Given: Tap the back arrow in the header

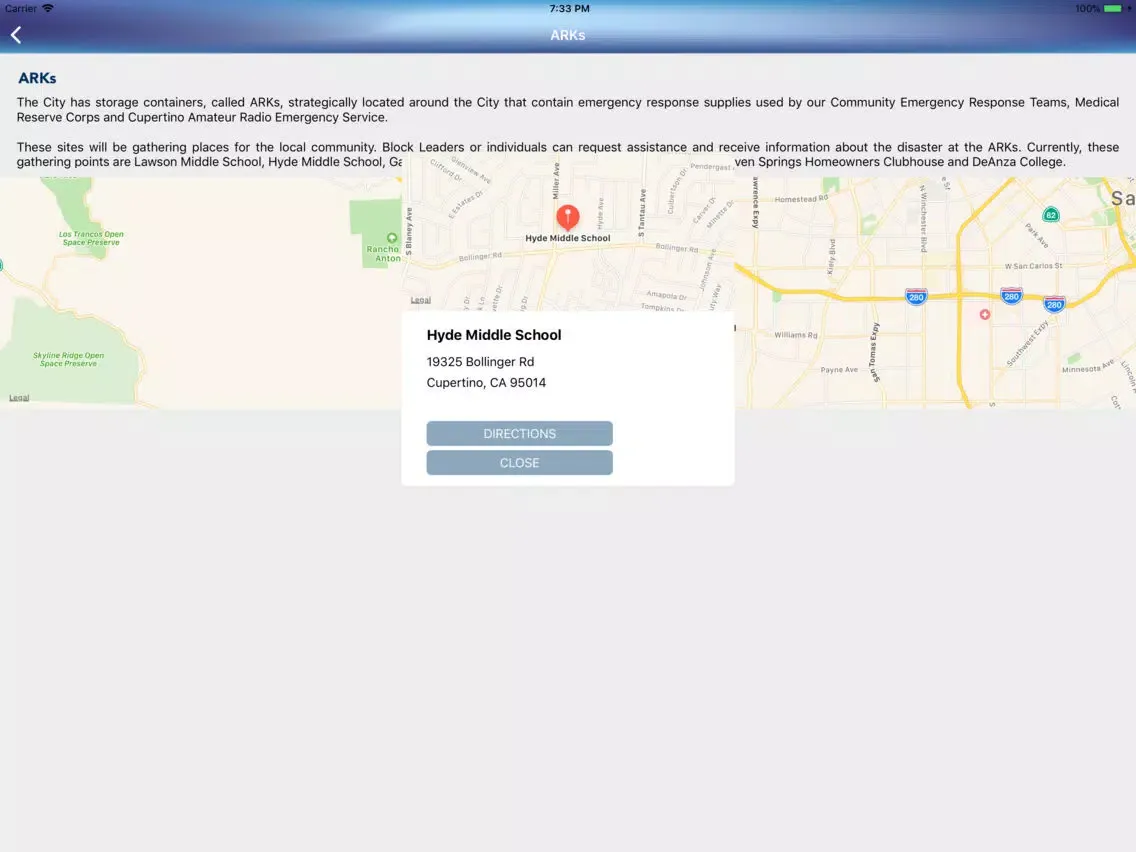Looking at the screenshot, I should tap(16, 35).
